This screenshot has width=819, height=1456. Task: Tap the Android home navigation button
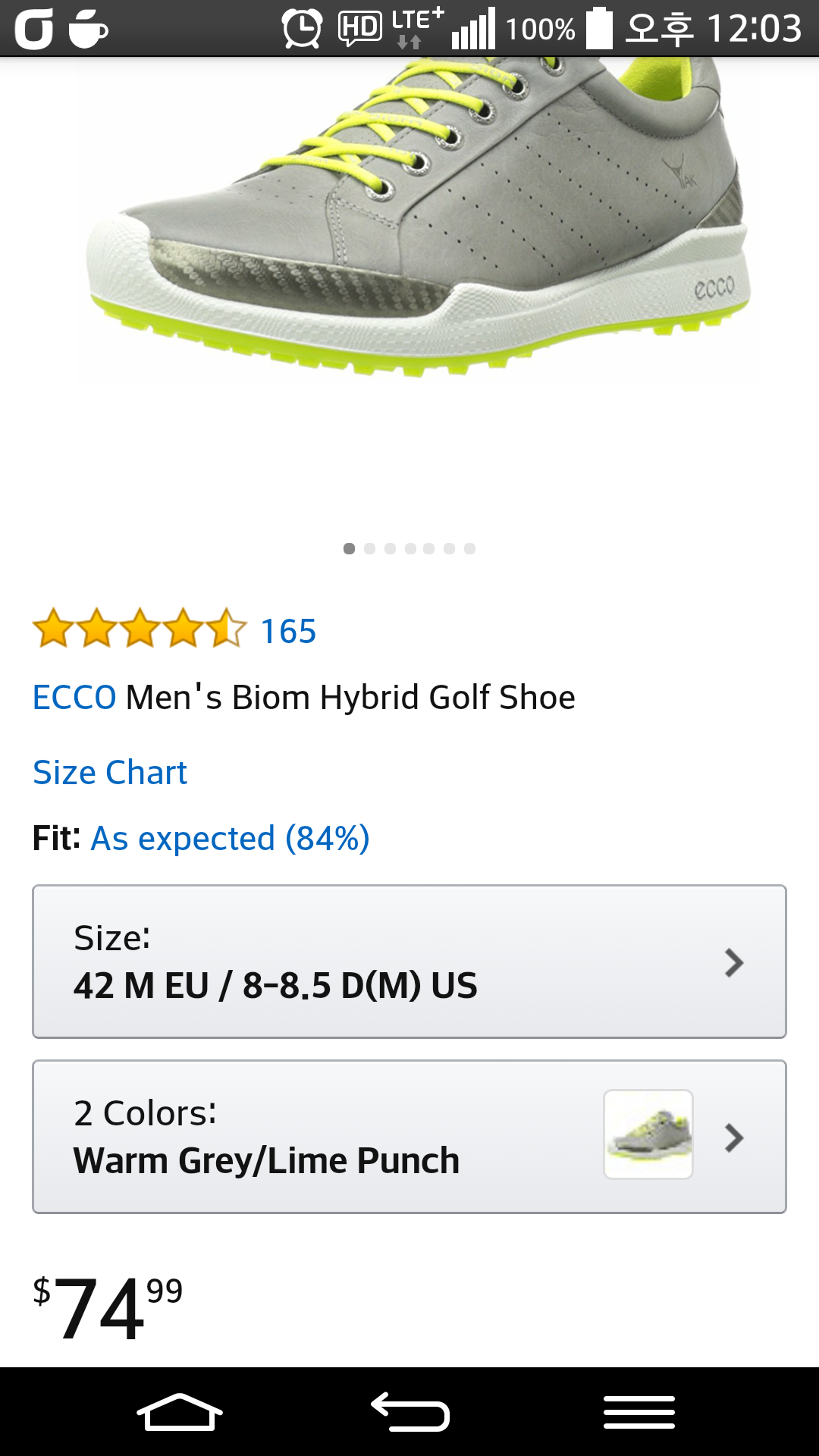[180, 1412]
